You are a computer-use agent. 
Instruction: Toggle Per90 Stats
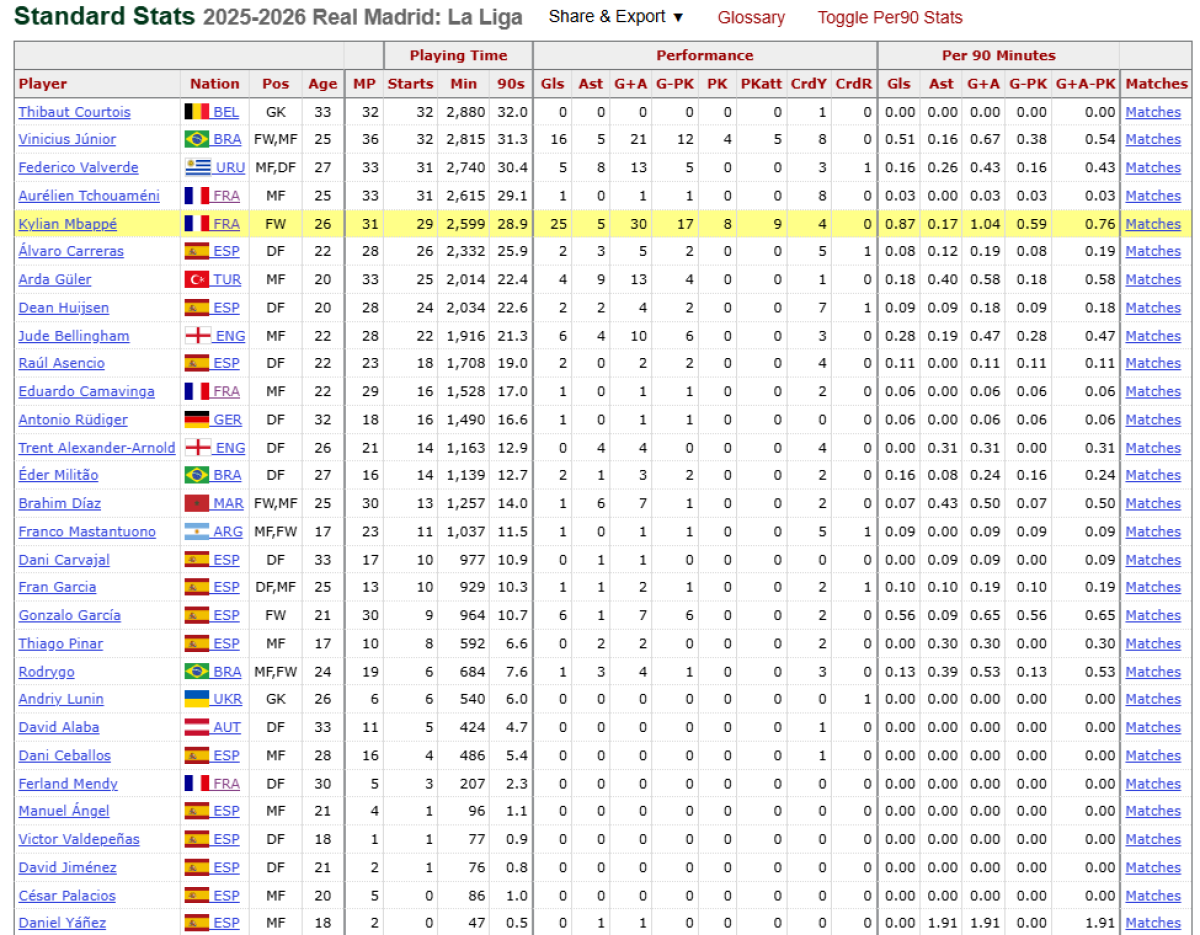click(890, 17)
